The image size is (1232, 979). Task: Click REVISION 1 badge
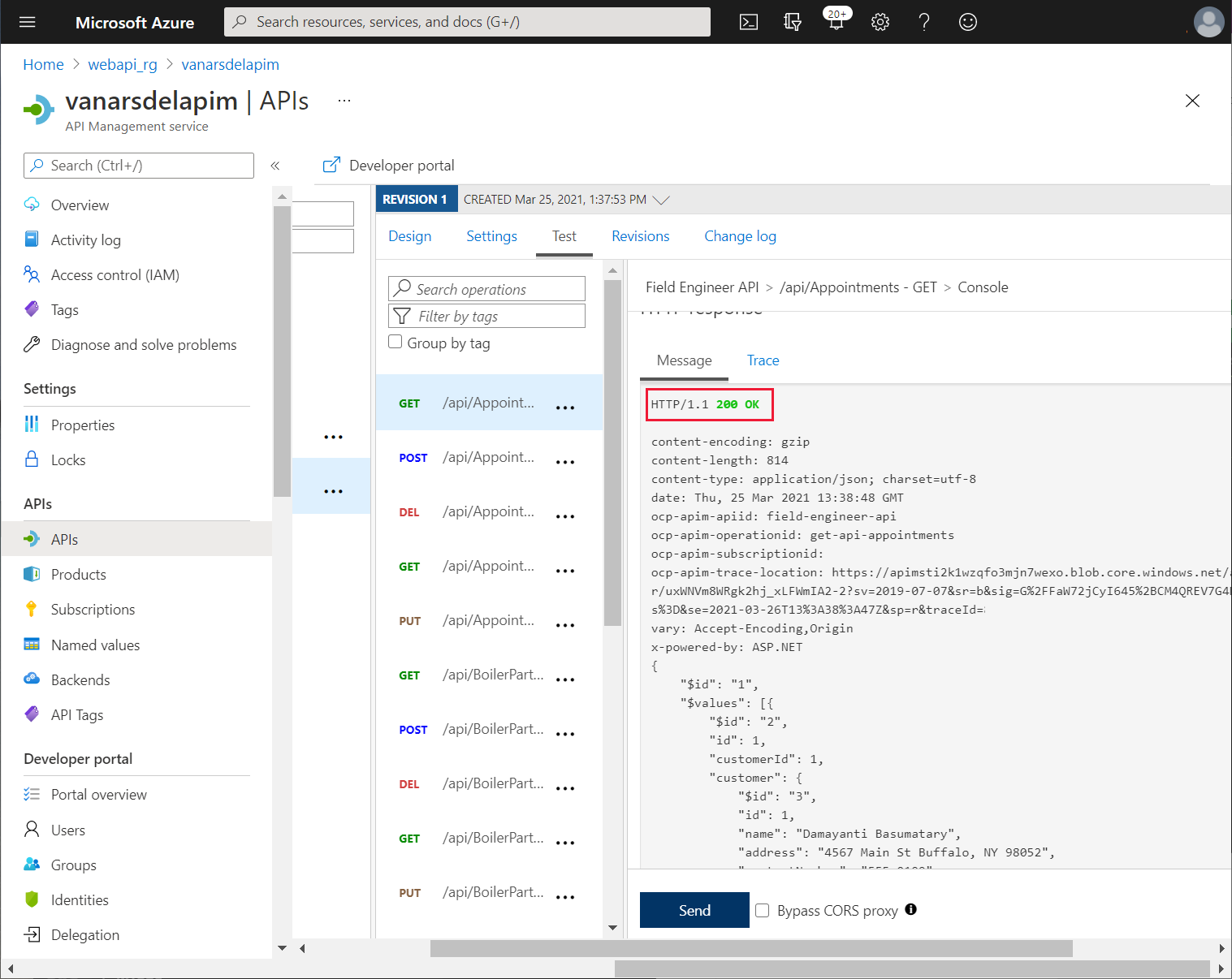pyautogui.click(x=415, y=200)
